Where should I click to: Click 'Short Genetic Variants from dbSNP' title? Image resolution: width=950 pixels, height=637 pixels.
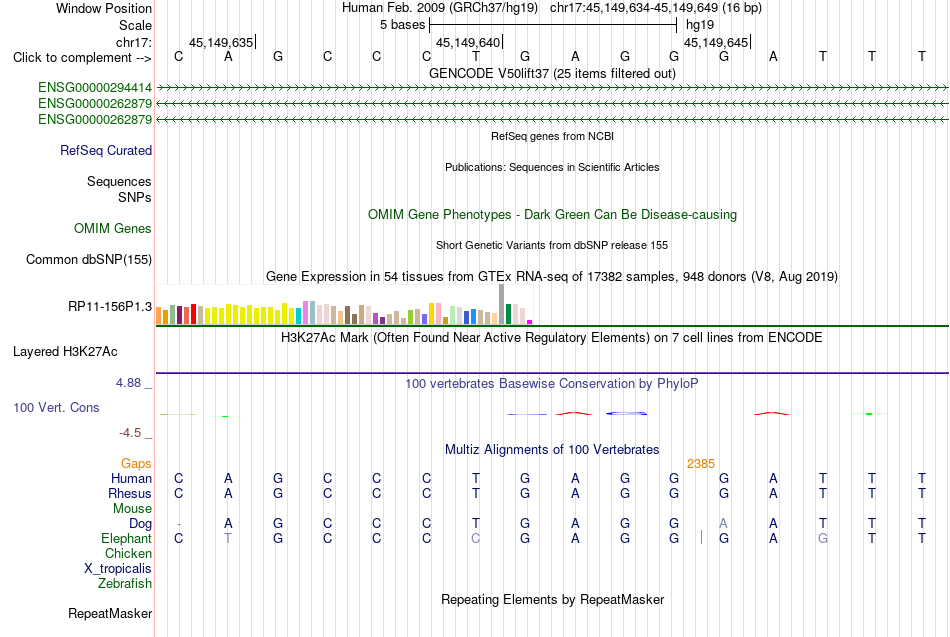point(552,245)
